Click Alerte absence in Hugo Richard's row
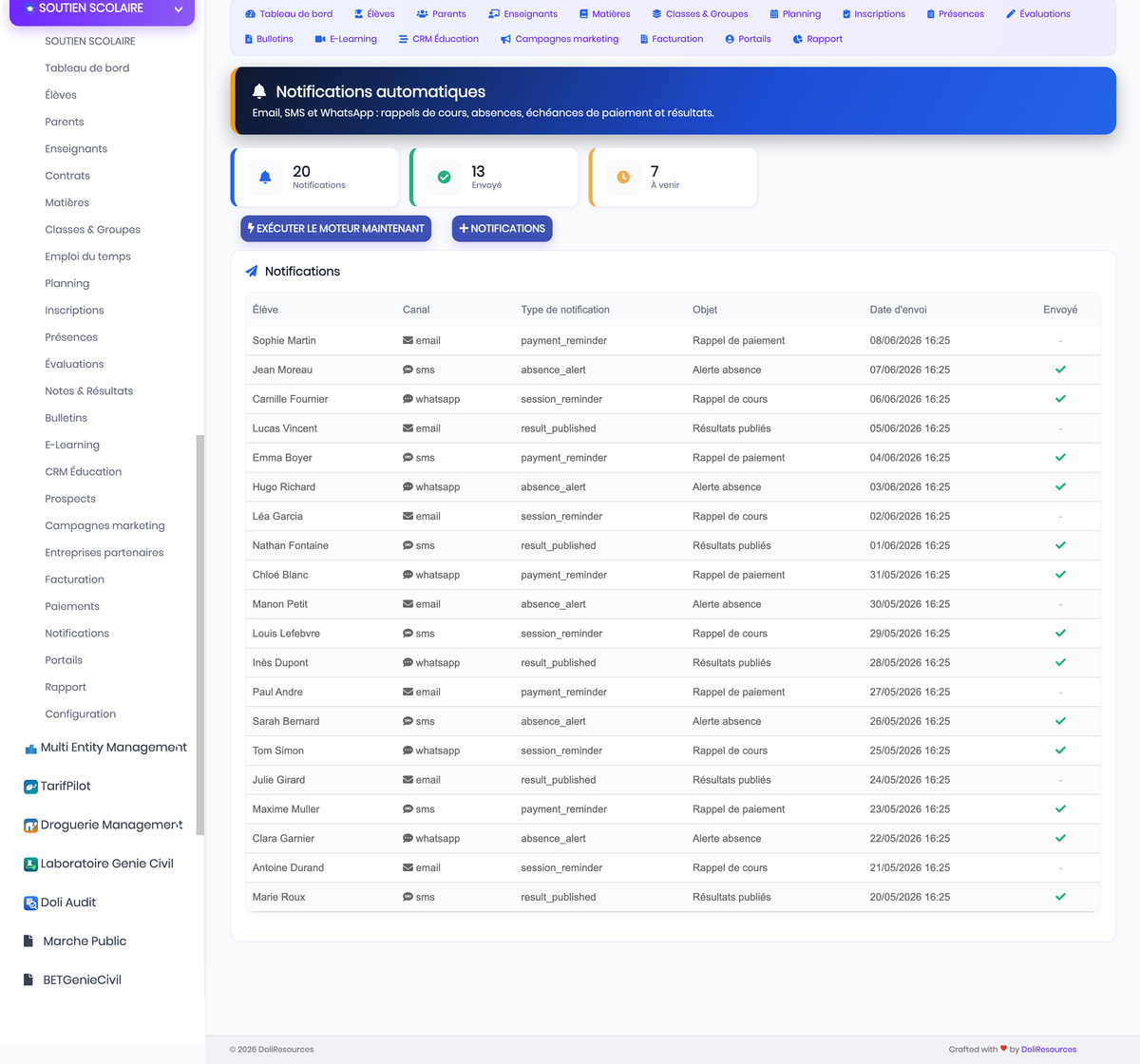 tap(727, 486)
